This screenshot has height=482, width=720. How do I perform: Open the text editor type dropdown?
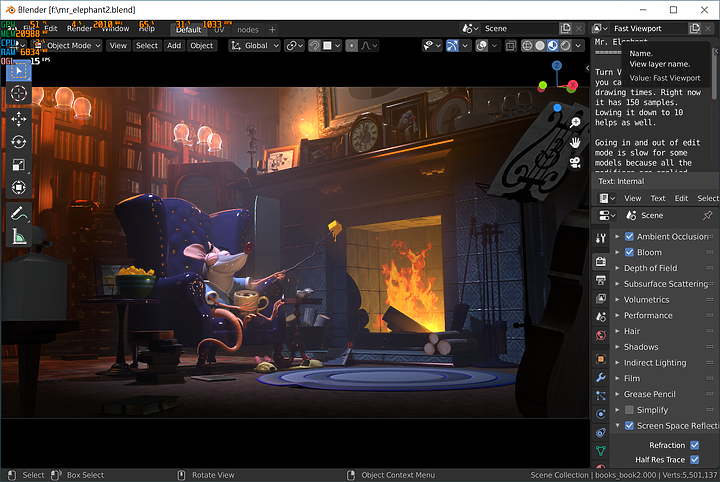coord(607,198)
